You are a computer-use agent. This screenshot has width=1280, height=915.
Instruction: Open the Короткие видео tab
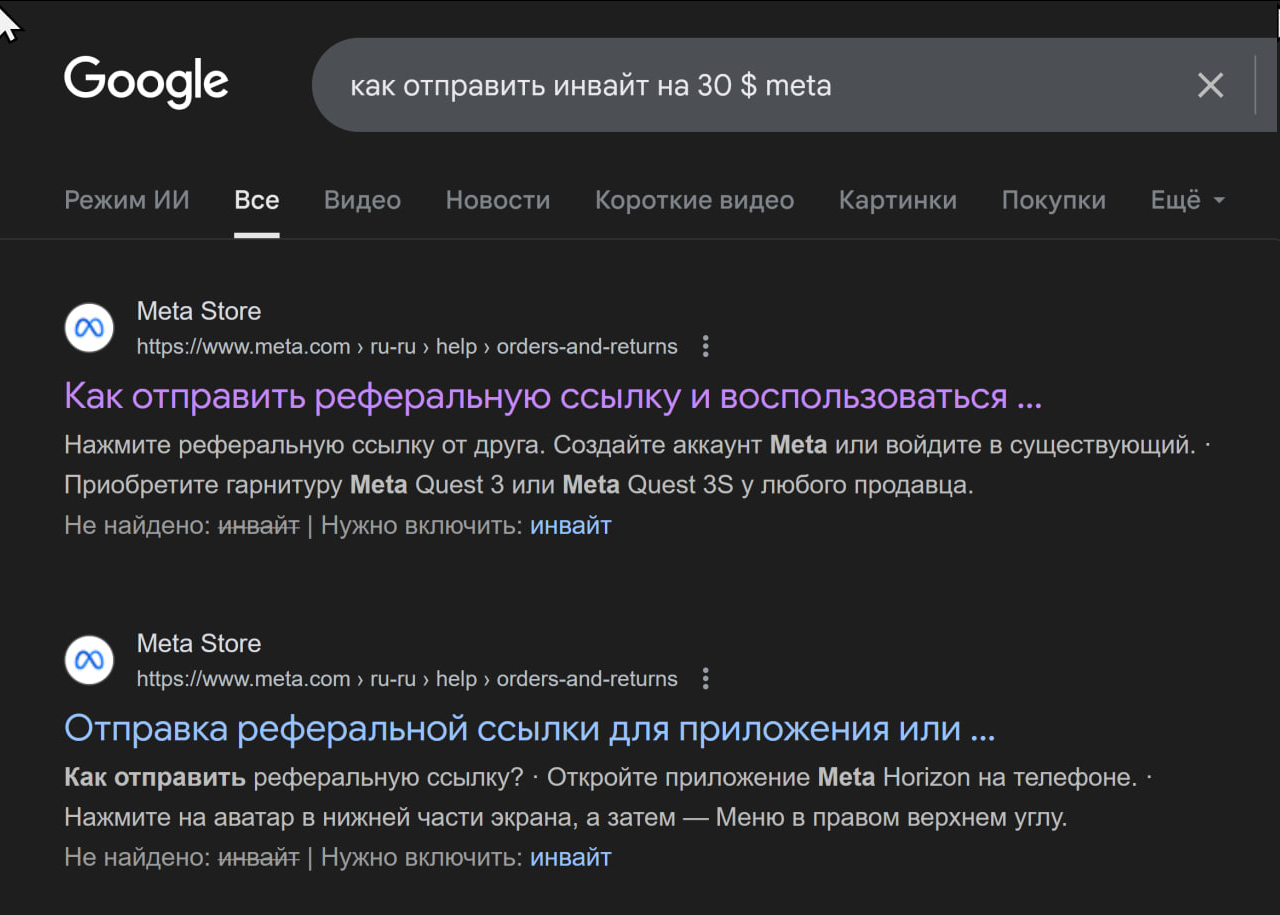point(694,200)
